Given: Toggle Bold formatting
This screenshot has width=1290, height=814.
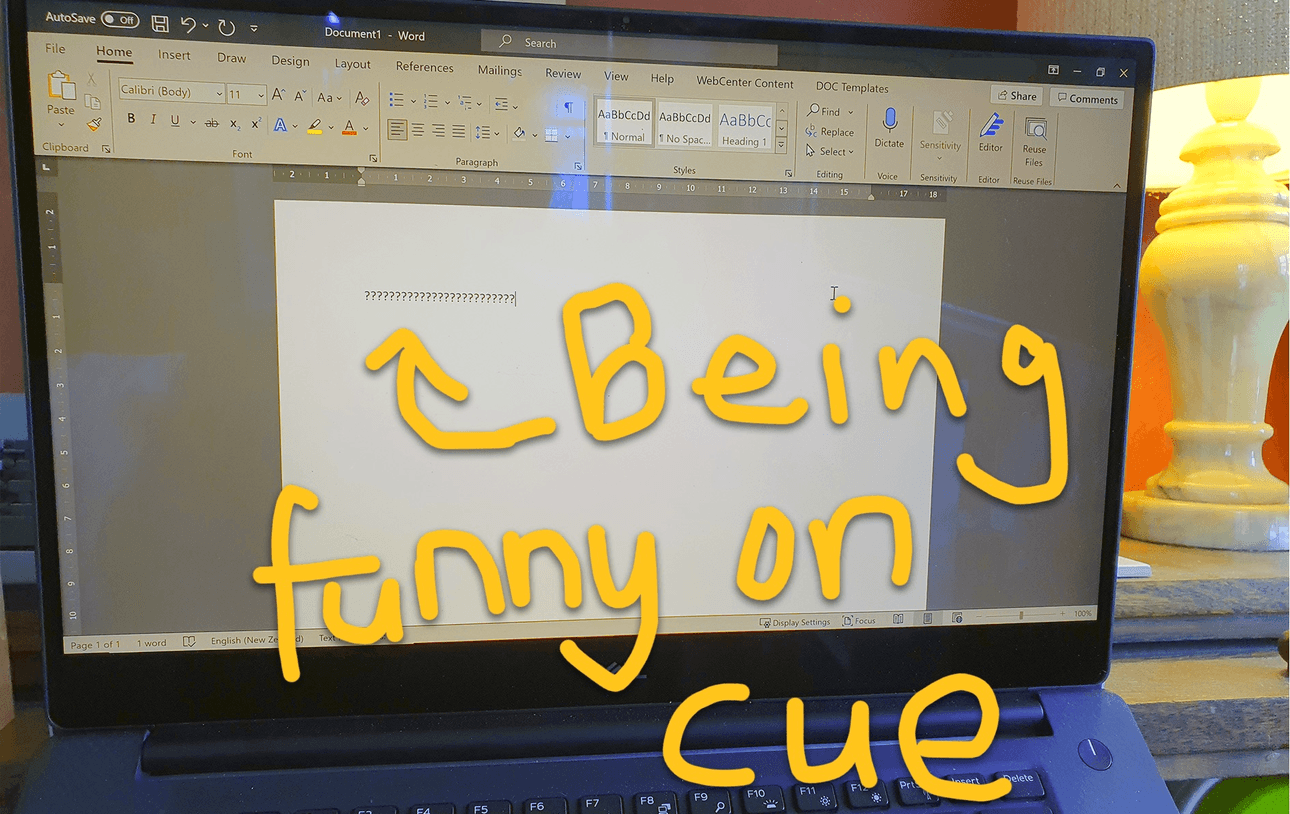Looking at the screenshot, I should (131, 120).
